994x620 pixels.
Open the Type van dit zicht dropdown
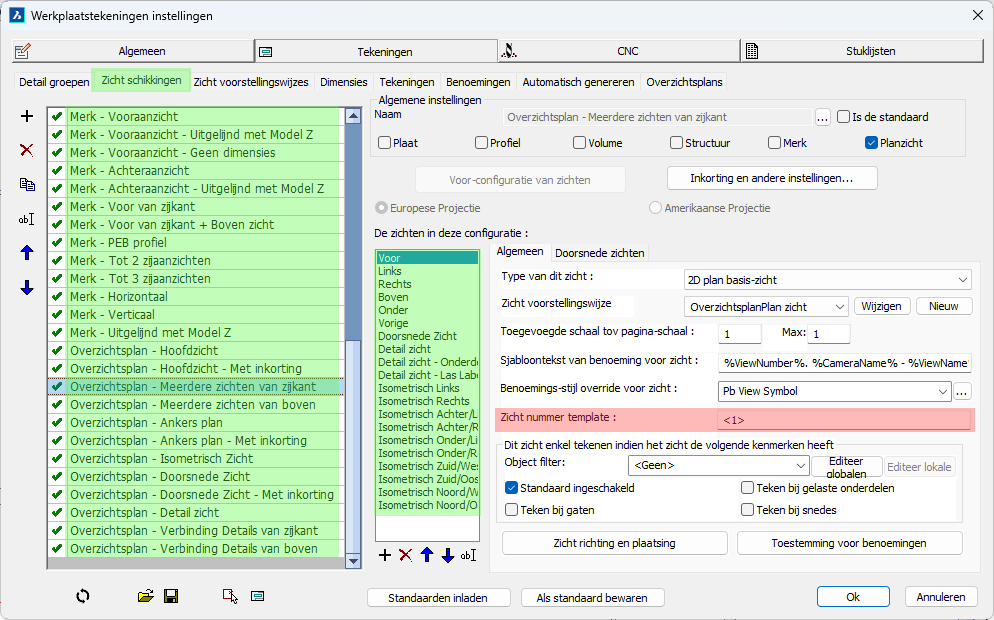(827, 279)
